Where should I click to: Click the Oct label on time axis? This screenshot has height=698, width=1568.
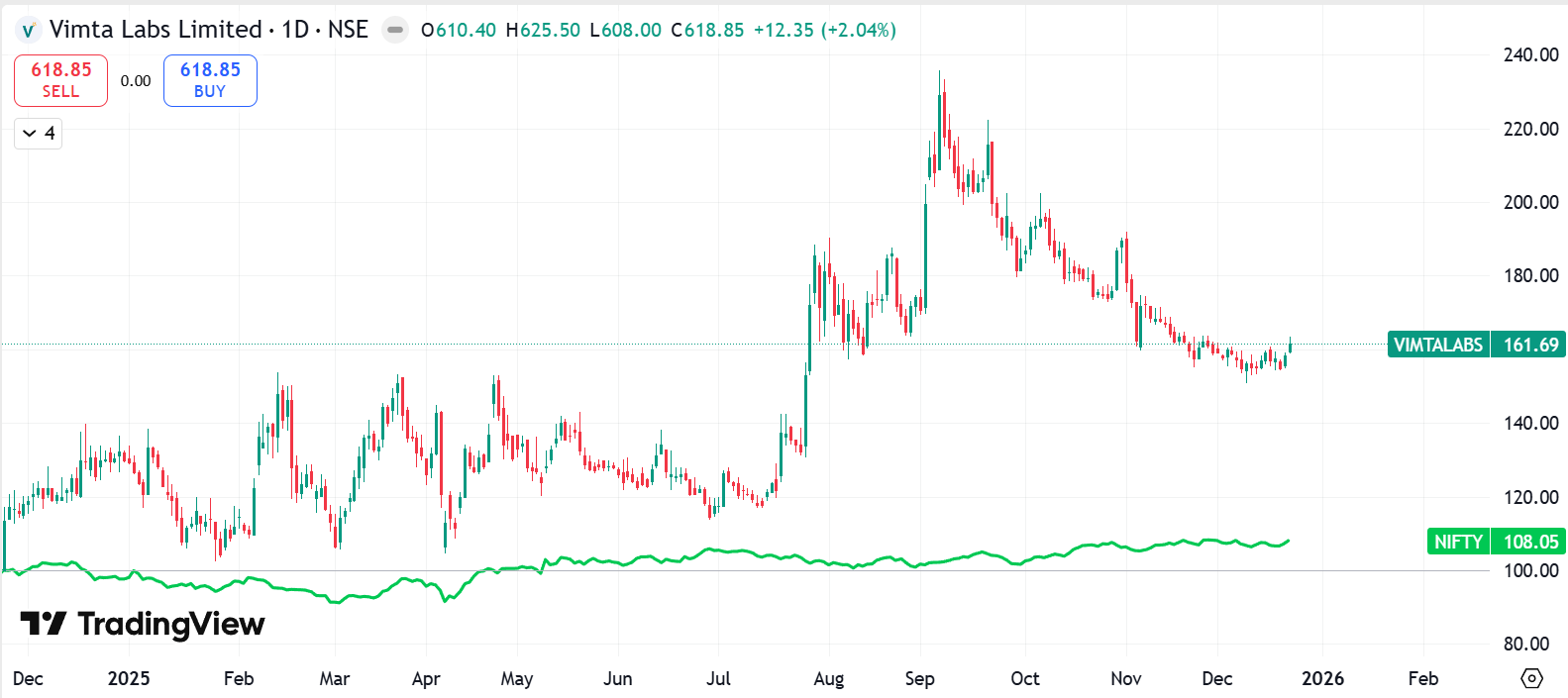click(1025, 678)
